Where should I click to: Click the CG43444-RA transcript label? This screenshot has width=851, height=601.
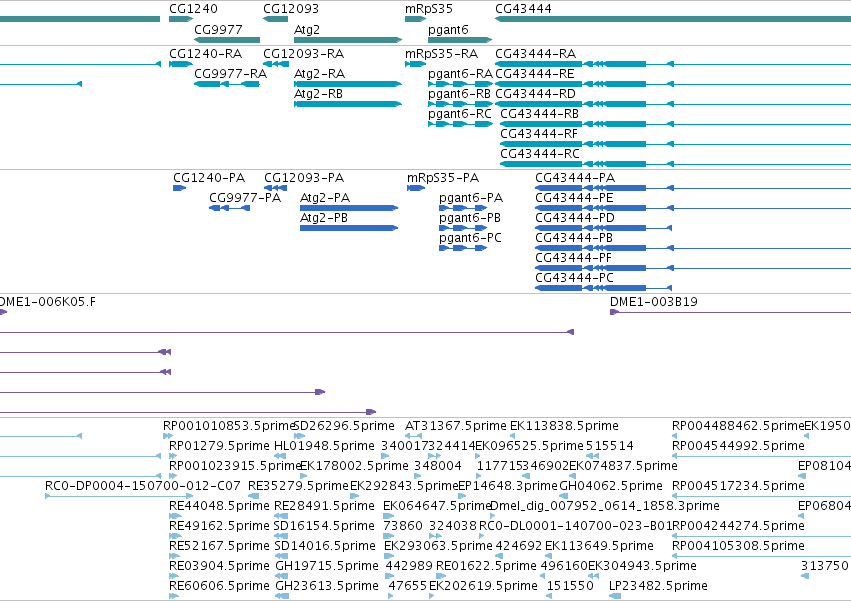coord(536,54)
